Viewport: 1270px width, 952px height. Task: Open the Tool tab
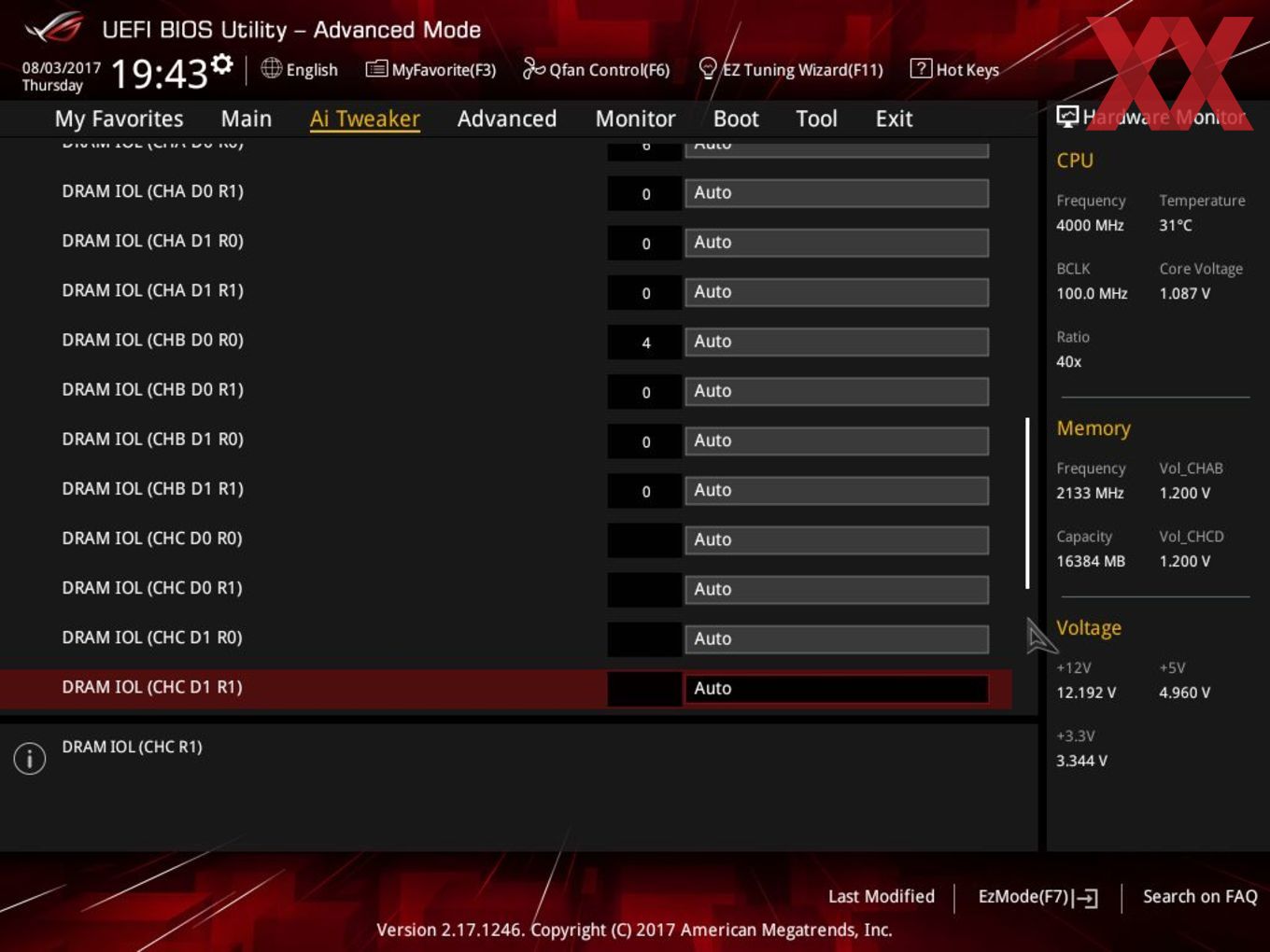816,119
